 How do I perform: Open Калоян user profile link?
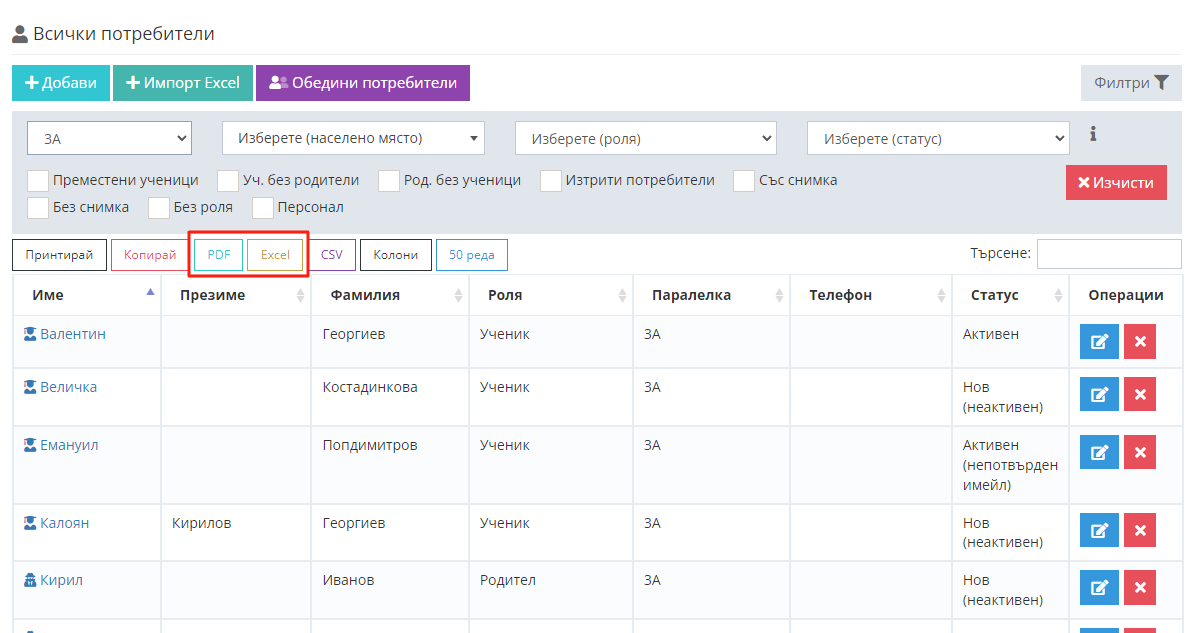tap(65, 523)
